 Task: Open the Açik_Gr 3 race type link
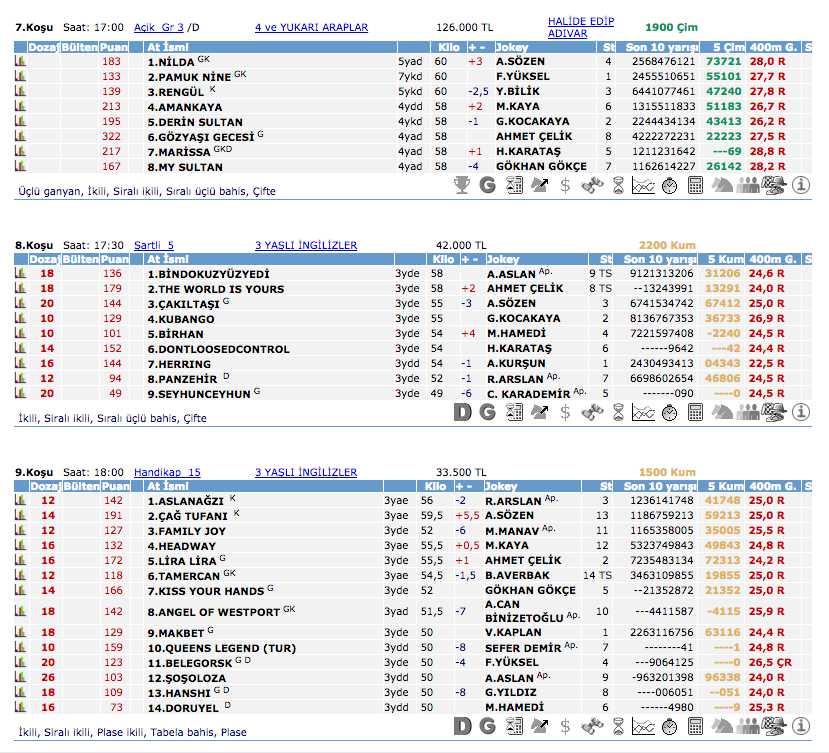tap(158, 28)
